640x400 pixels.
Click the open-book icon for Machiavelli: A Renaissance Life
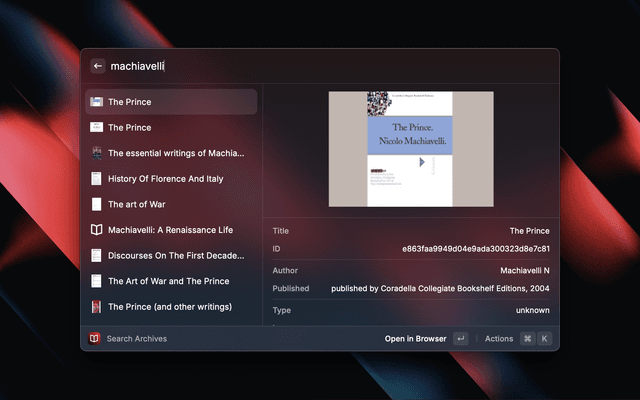[96, 230]
